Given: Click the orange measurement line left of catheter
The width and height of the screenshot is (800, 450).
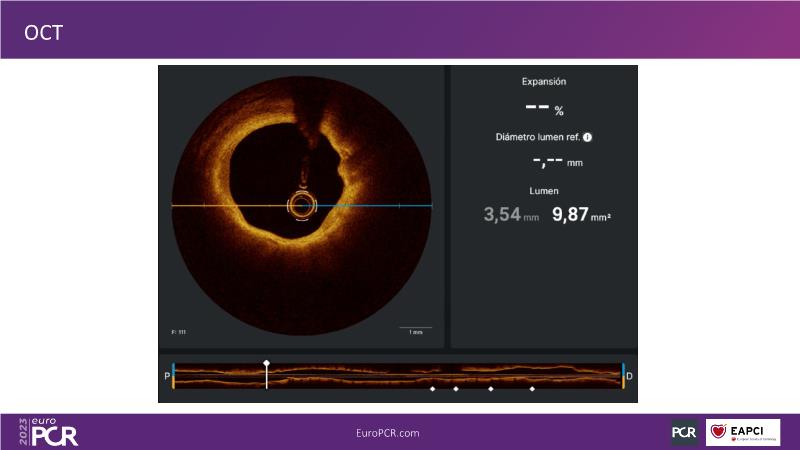Looking at the screenshot, I should [228, 205].
